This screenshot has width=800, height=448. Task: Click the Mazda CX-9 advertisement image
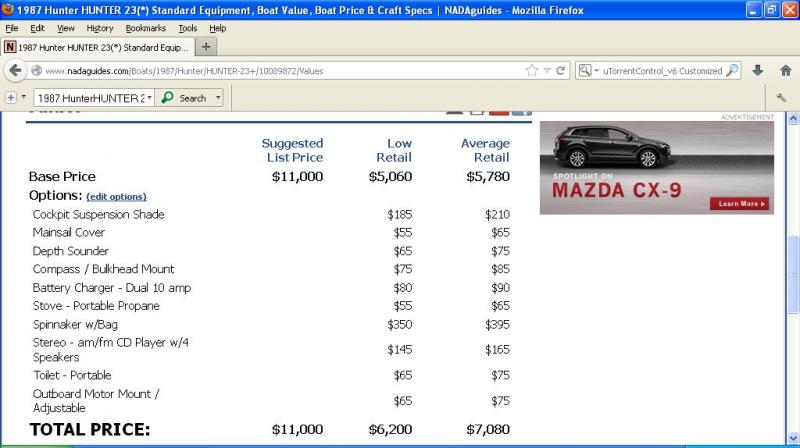[657, 167]
